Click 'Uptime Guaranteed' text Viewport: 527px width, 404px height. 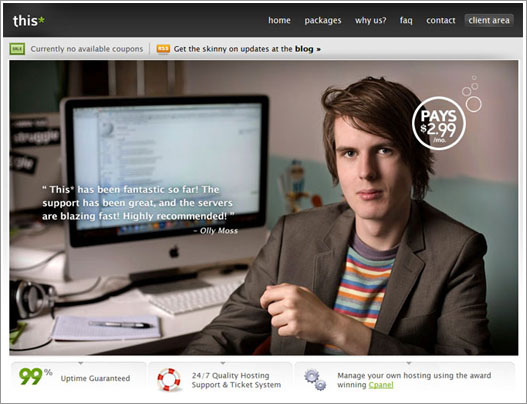[95, 378]
